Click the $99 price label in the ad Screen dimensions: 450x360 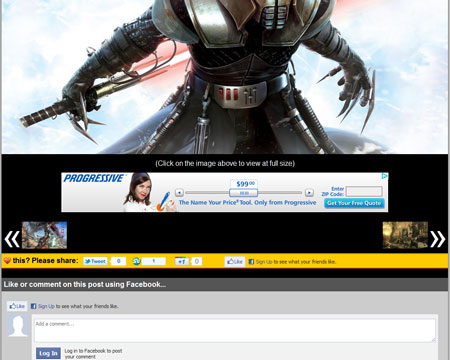tap(245, 184)
